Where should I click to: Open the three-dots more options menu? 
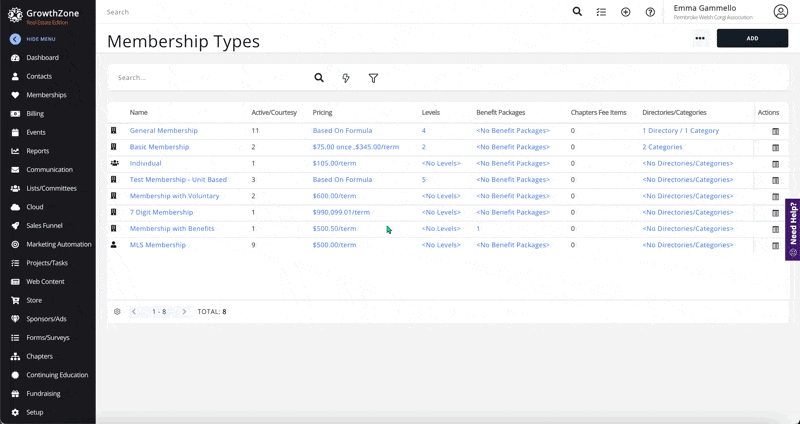(x=700, y=39)
